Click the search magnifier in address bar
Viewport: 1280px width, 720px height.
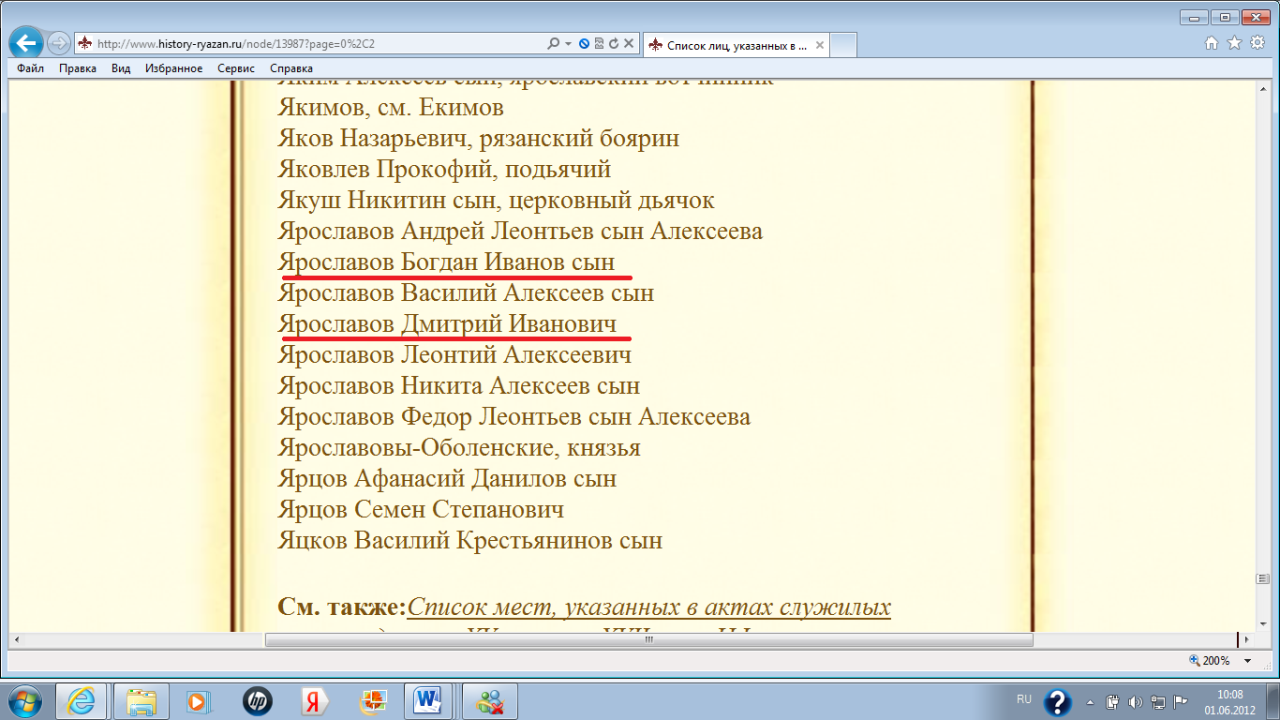click(553, 44)
